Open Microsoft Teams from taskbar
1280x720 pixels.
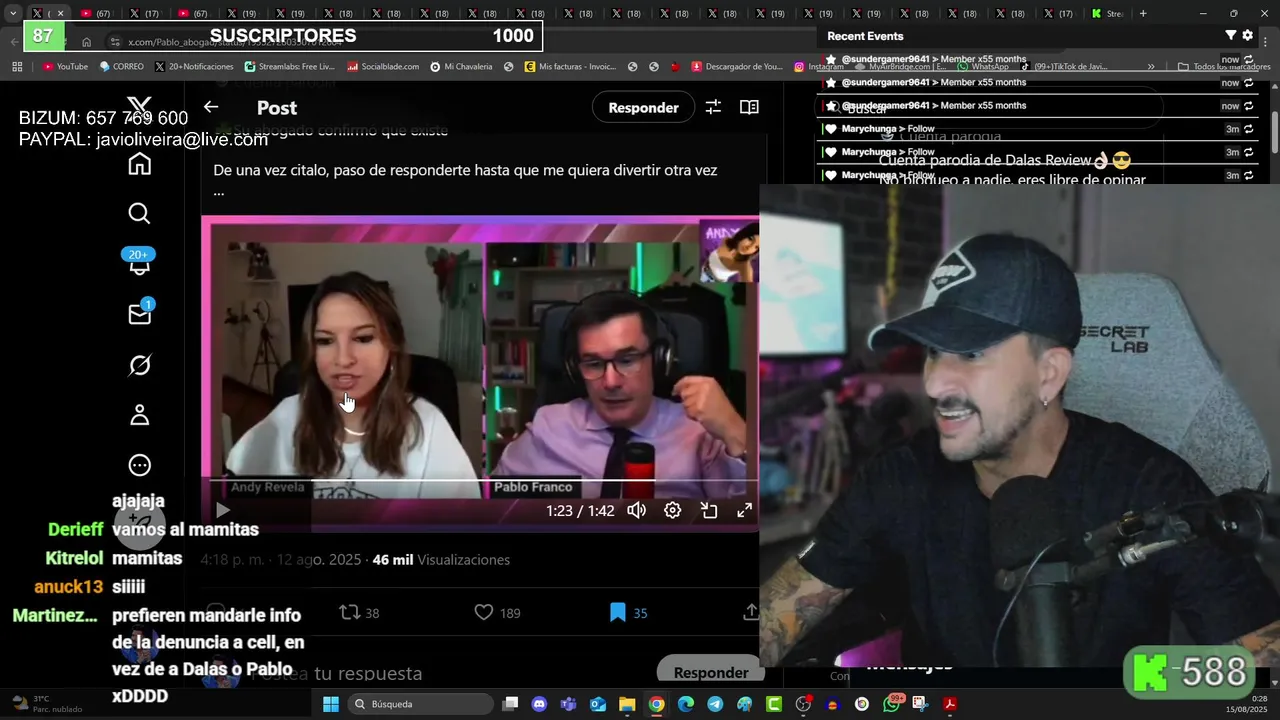[568, 704]
